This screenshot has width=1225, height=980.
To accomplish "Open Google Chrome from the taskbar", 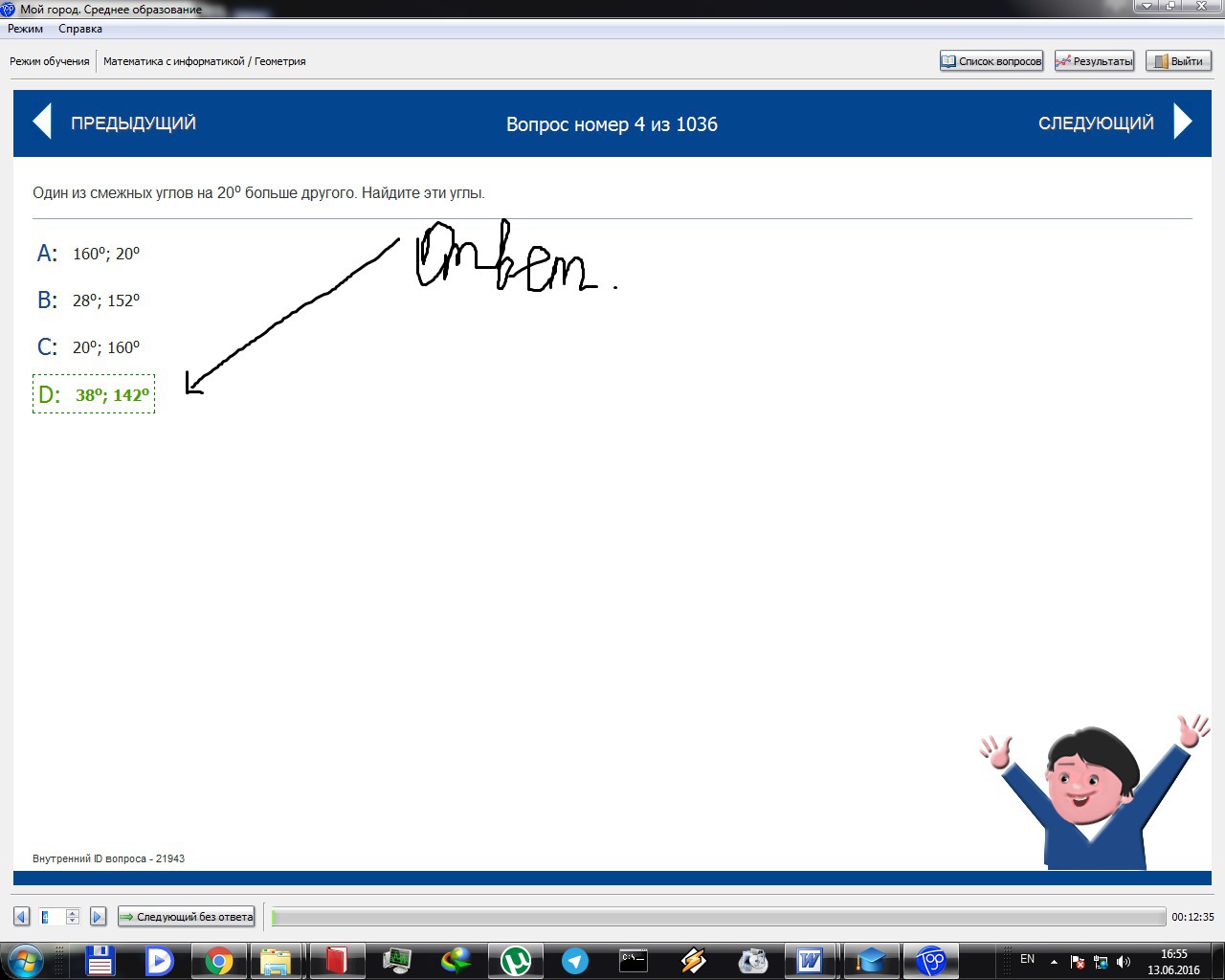I will (x=218, y=960).
